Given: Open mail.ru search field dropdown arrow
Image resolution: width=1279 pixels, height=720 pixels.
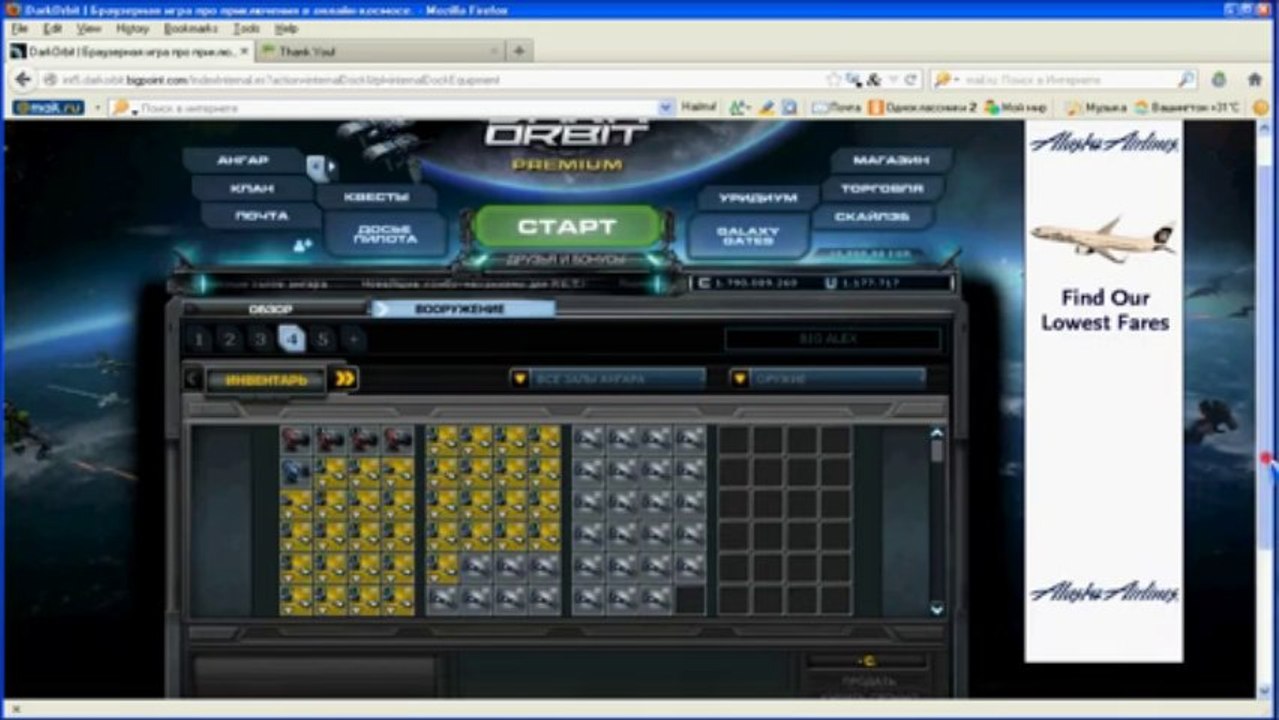Looking at the screenshot, I should (666, 107).
